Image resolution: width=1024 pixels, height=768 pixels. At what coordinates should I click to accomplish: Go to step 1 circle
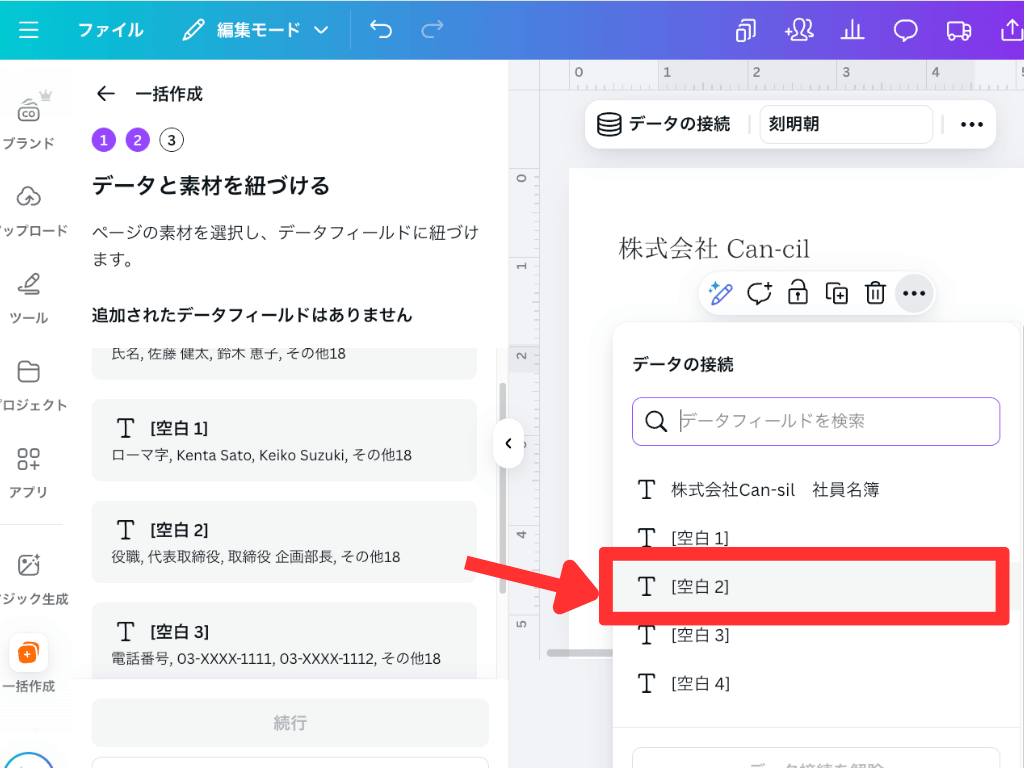pos(104,140)
